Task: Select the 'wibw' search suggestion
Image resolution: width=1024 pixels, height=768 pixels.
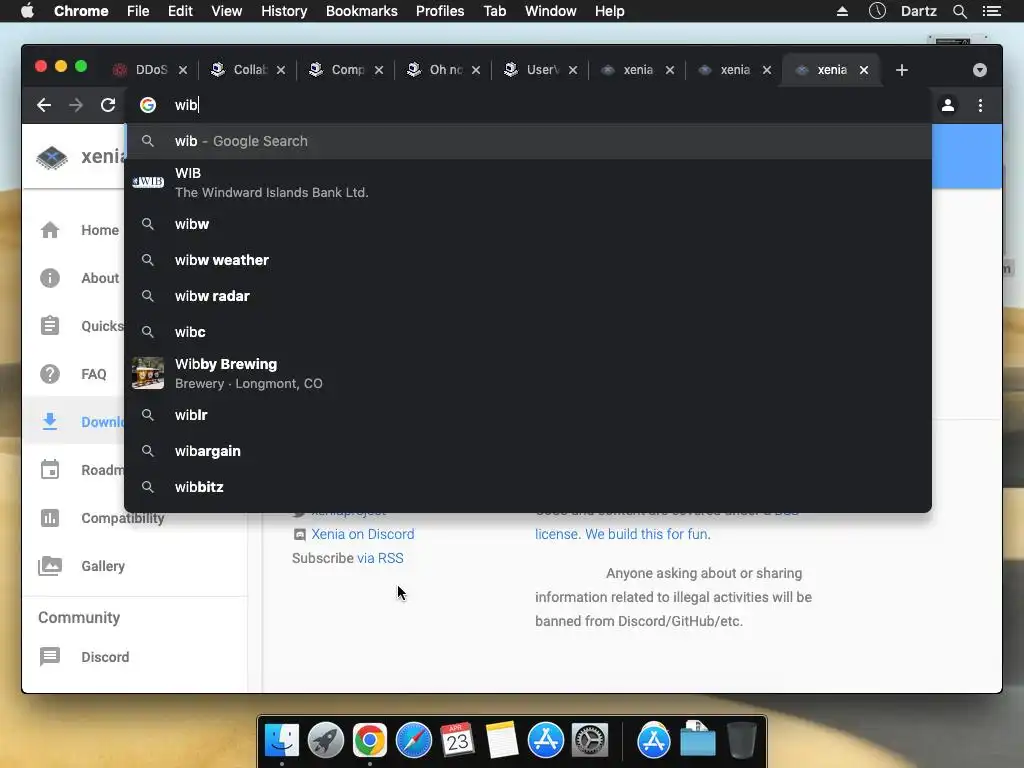Action: [x=528, y=224]
